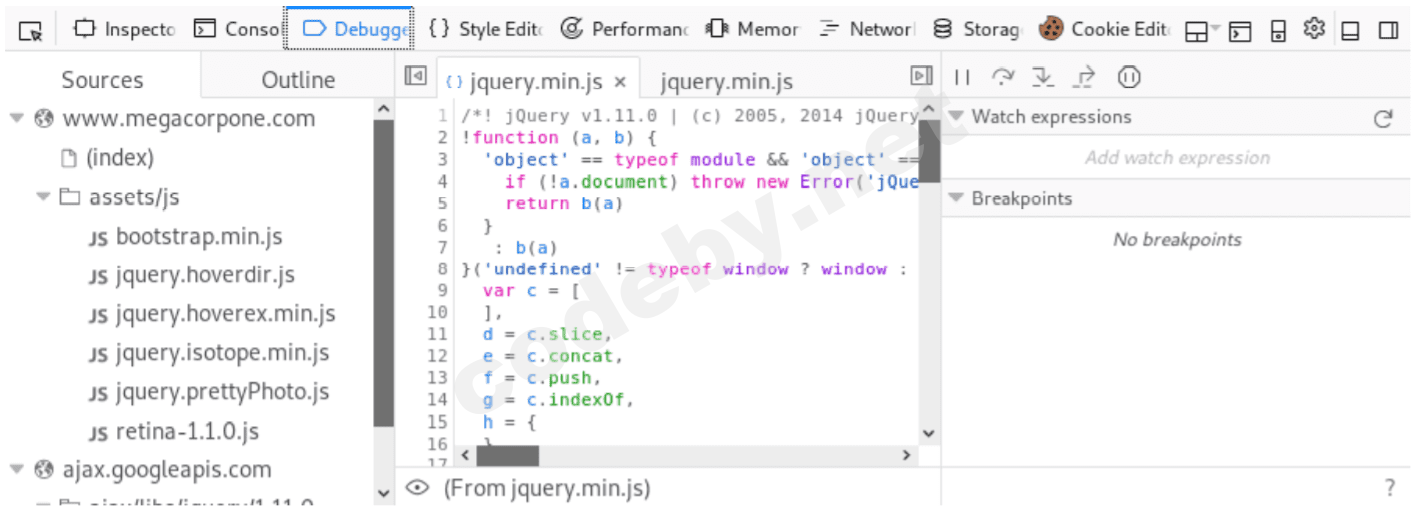Image resolution: width=1416 pixels, height=514 pixels.
Task: Click the Step In button
Action: (x=1044, y=77)
